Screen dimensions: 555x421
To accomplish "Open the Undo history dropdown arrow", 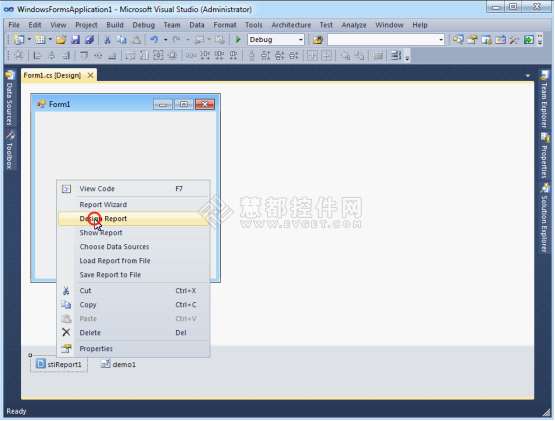I will (165, 40).
